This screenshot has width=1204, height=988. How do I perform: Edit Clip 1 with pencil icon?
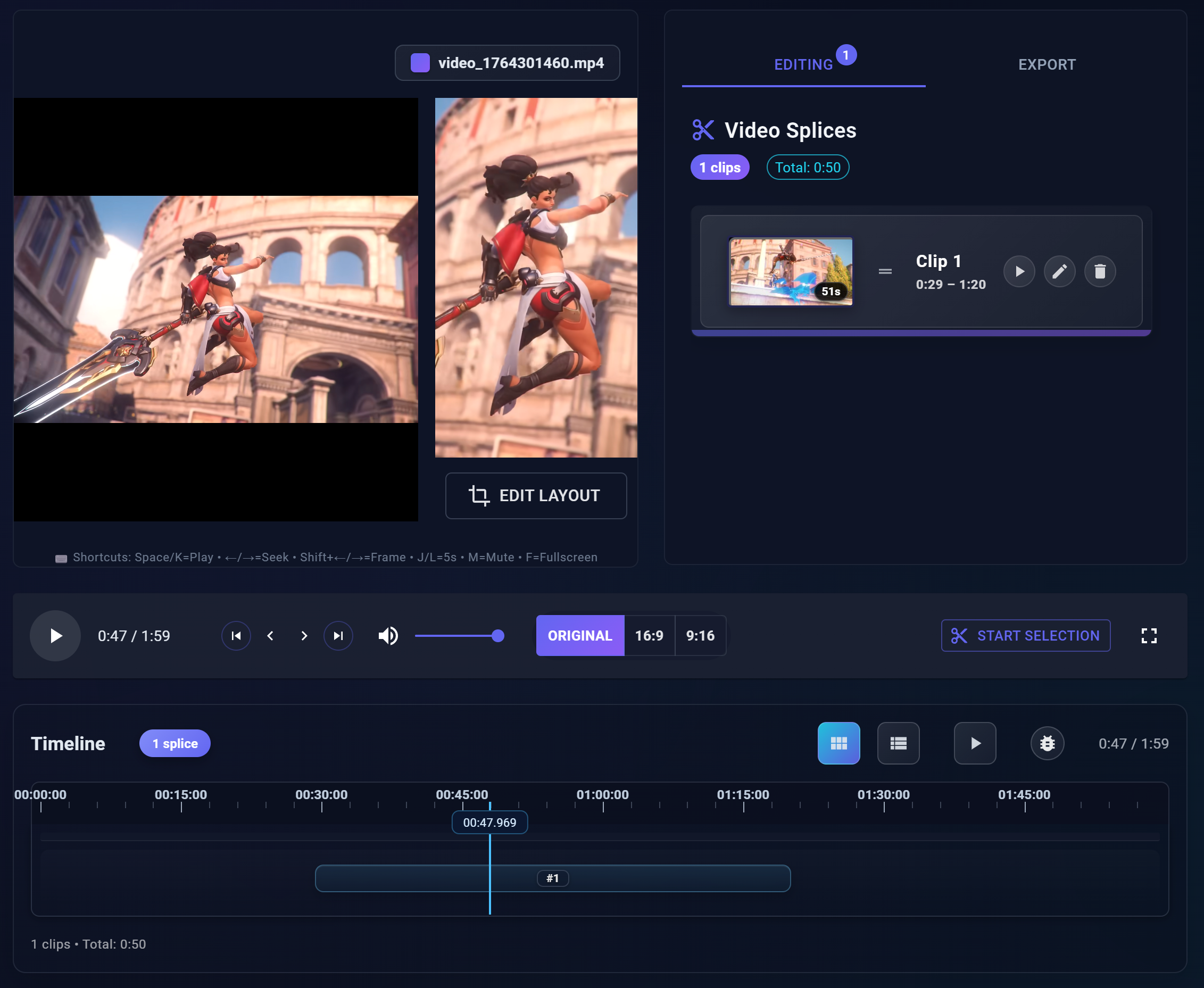(1059, 271)
